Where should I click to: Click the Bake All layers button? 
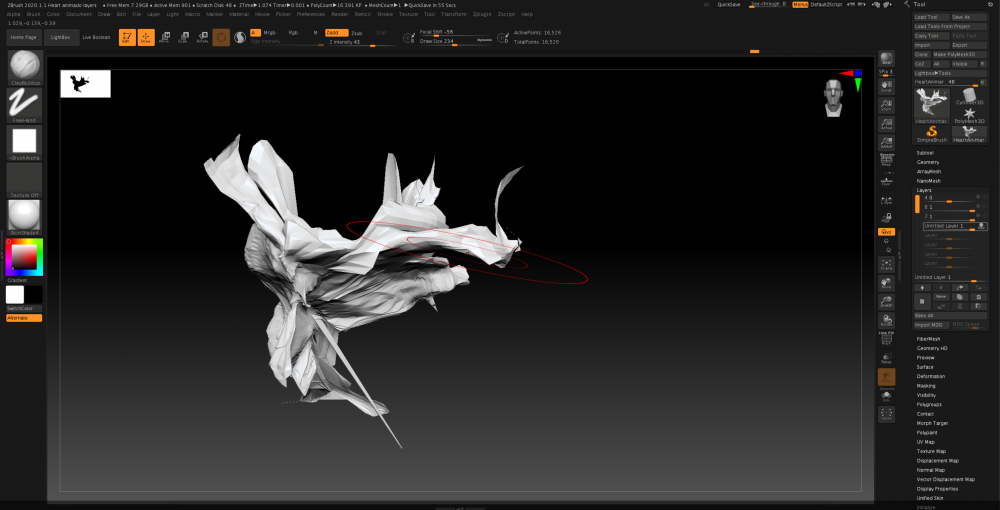pyautogui.click(x=950, y=316)
